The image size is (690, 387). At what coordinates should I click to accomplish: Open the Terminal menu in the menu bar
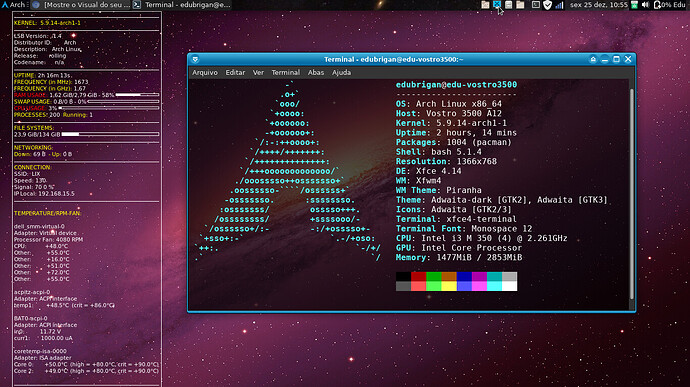[285, 73]
